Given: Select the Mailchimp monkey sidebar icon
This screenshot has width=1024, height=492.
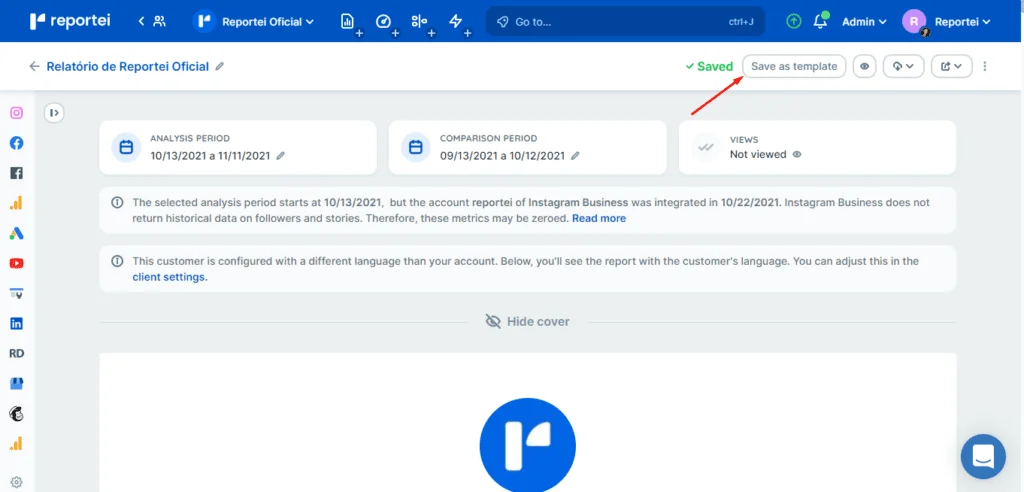Looking at the screenshot, I should pyautogui.click(x=16, y=414).
